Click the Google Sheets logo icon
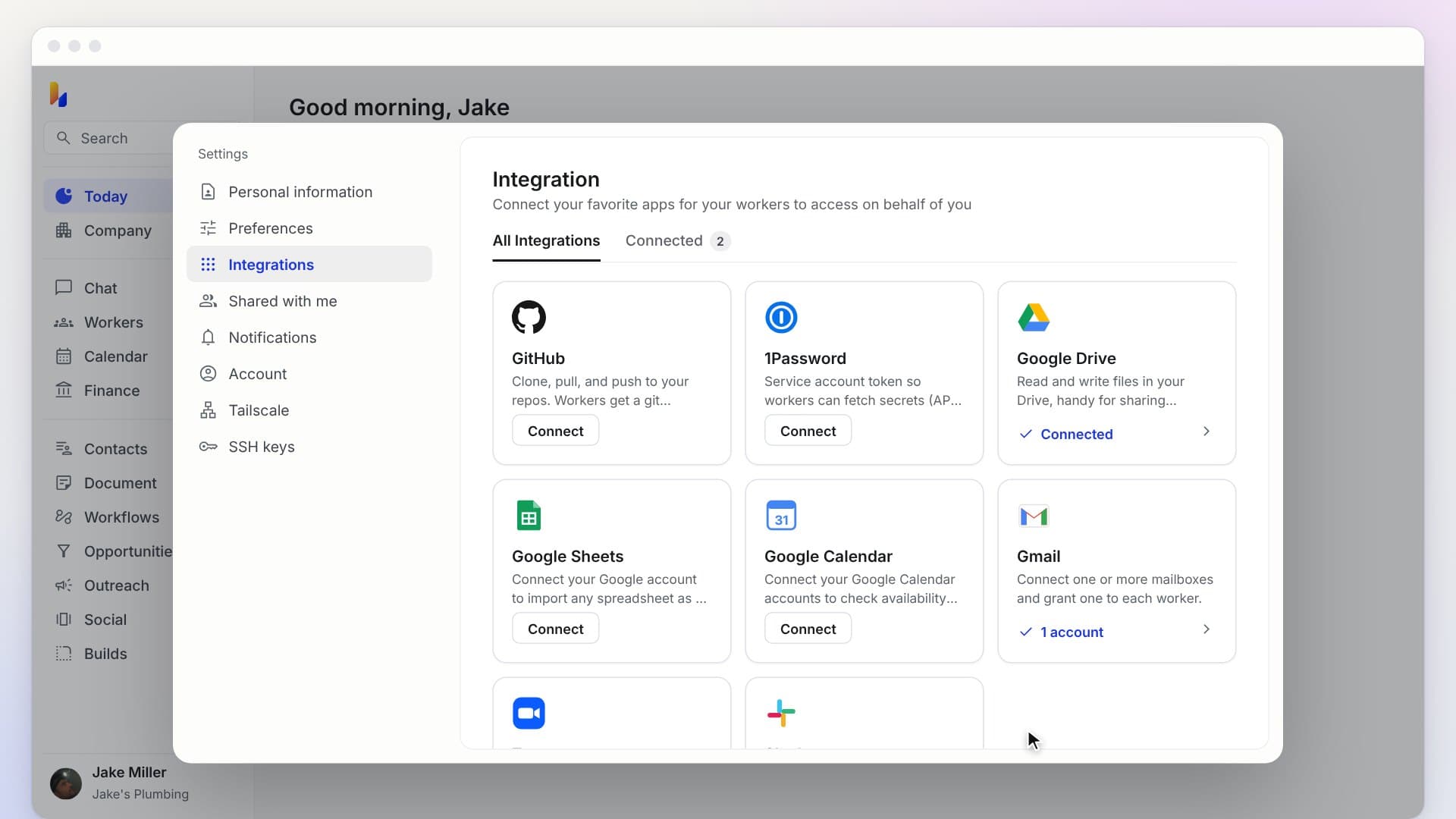Image resolution: width=1456 pixels, height=819 pixels. pyautogui.click(x=529, y=515)
